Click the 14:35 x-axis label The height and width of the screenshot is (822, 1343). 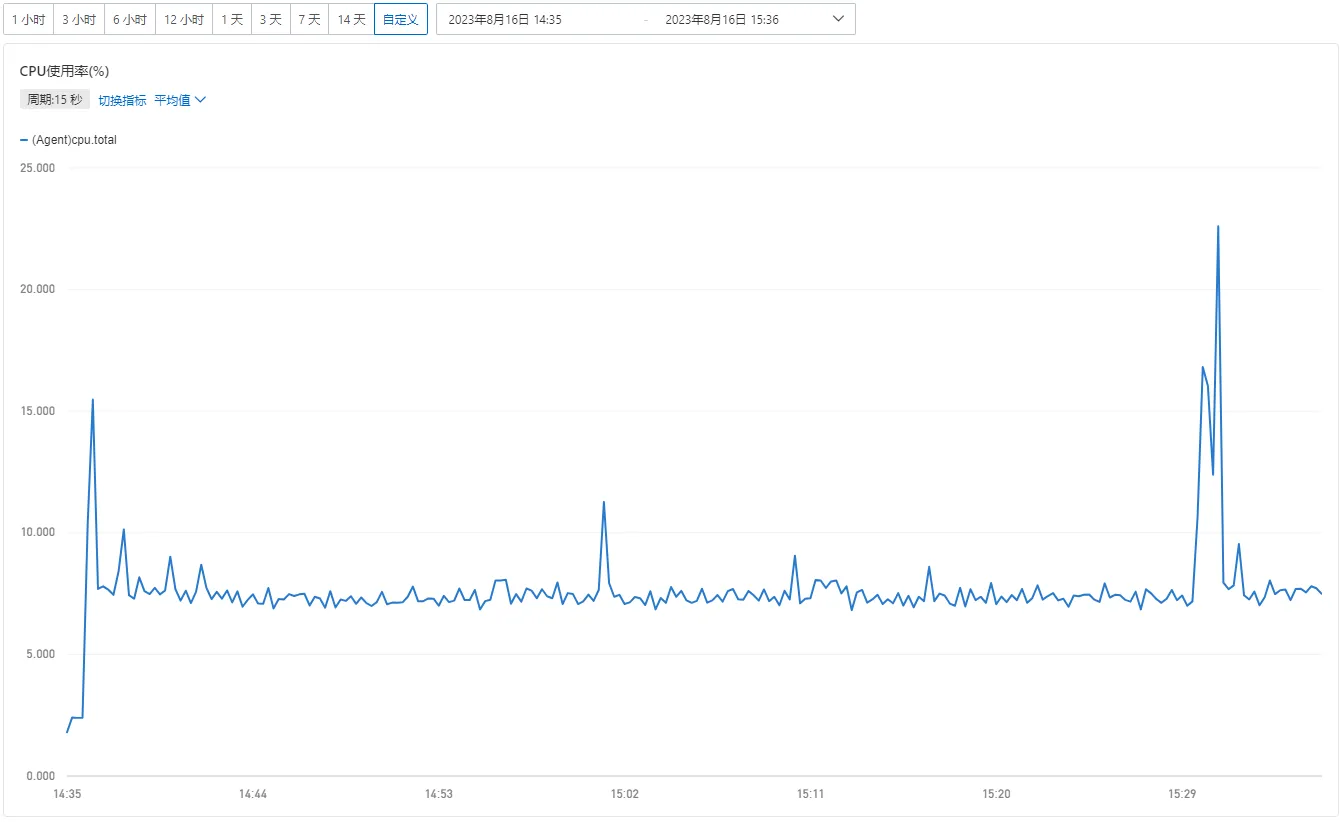coord(67,794)
